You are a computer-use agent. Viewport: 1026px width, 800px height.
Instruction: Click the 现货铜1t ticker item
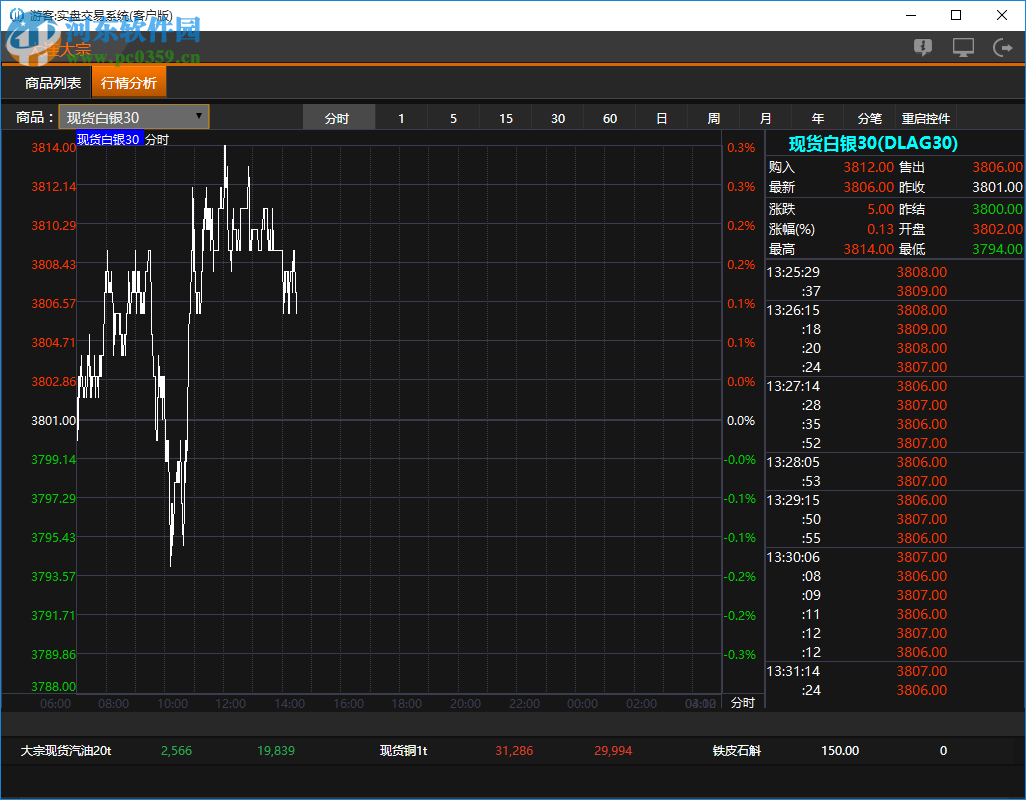coord(404,751)
